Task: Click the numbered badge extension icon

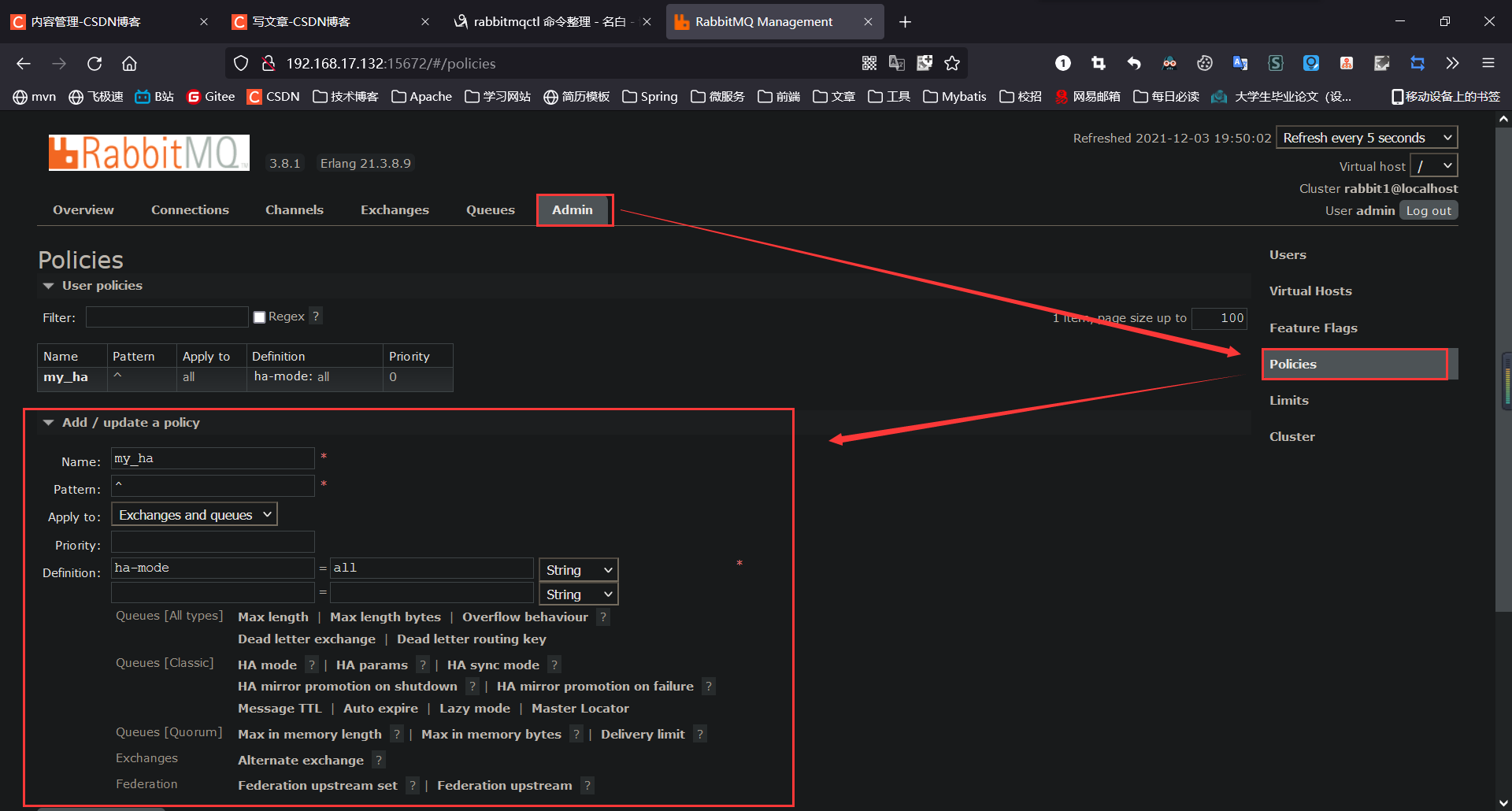Action: tap(1062, 63)
